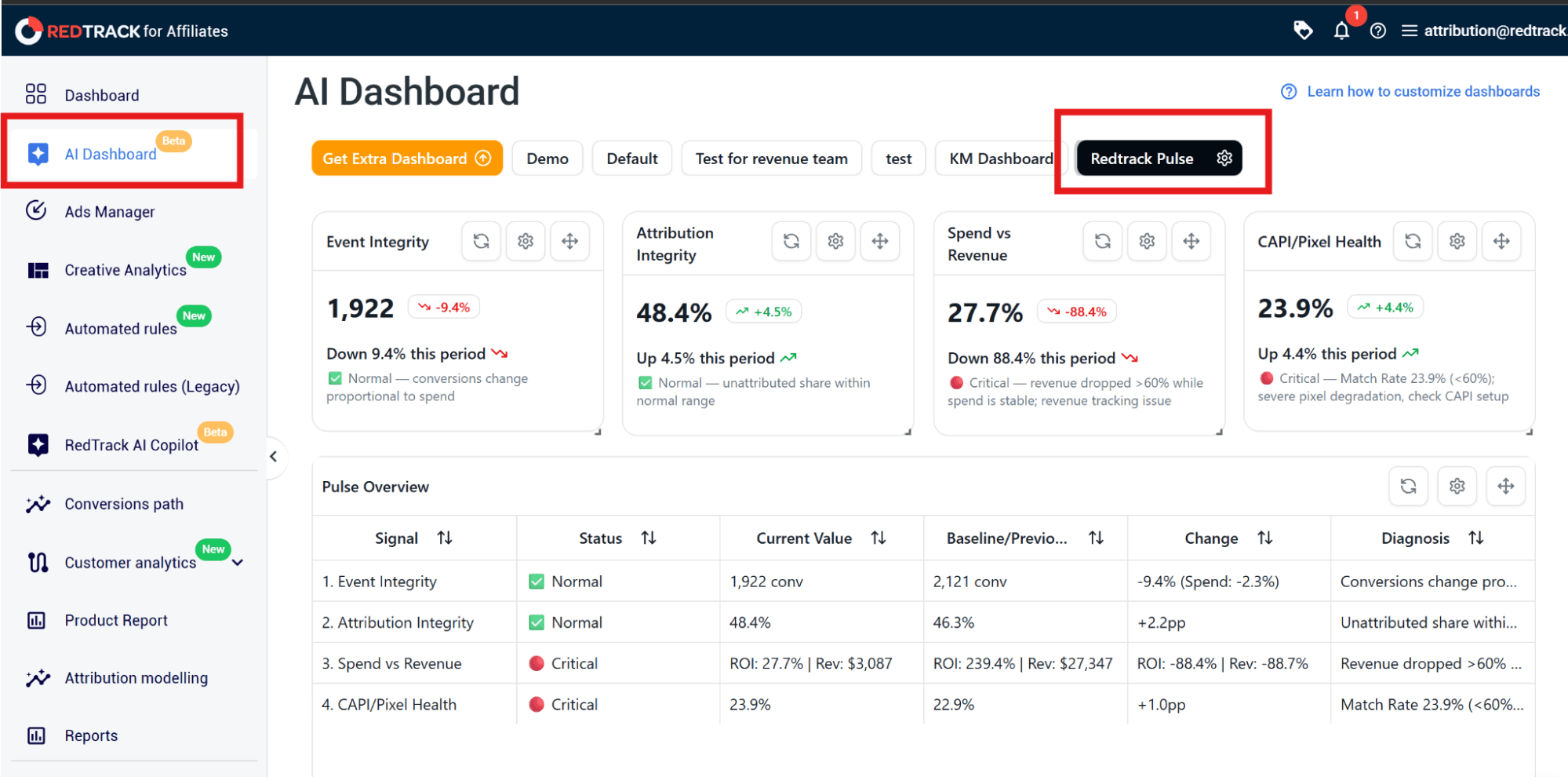Image resolution: width=1568 pixels, height=777 pixels.
Task: Open Product Report
Action: pos(116,620)
